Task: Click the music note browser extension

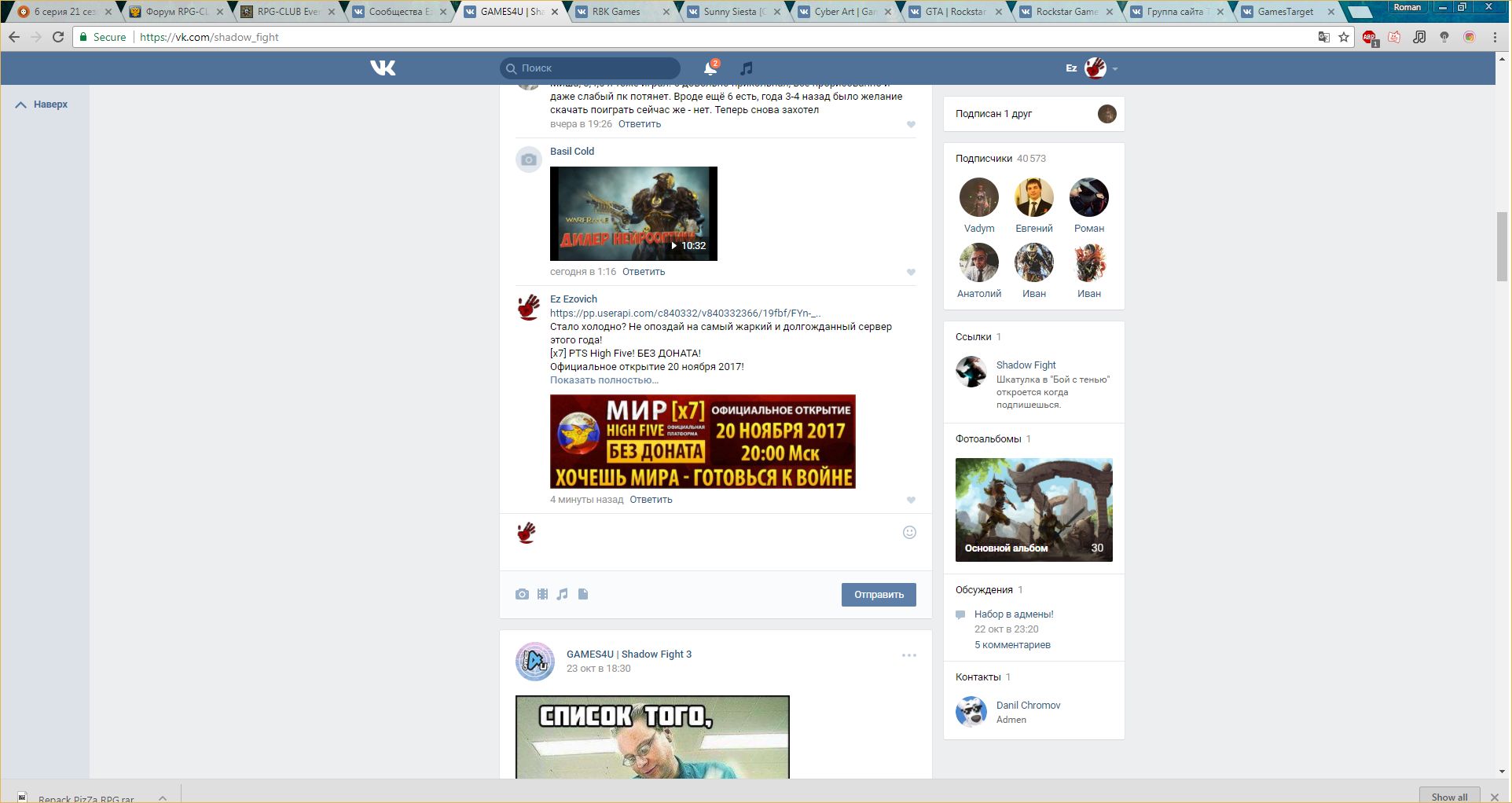Action: pyautogui.click(x=1419, y=37)
